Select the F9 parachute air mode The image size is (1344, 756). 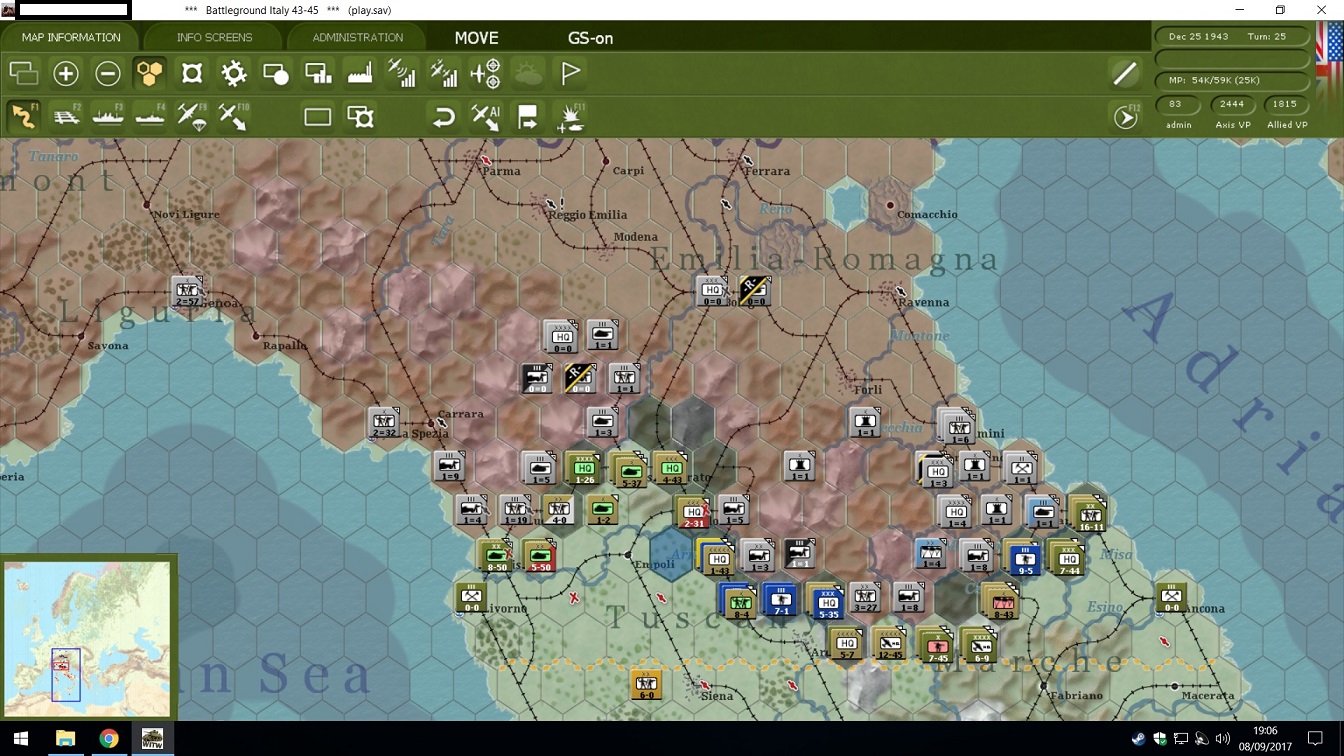click(192, 117)
